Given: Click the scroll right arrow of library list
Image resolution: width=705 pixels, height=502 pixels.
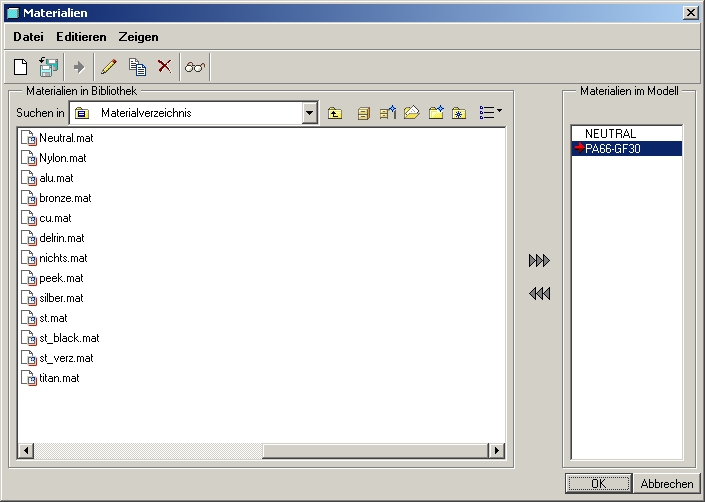Looking at the screenshot, I should [496, 450].
